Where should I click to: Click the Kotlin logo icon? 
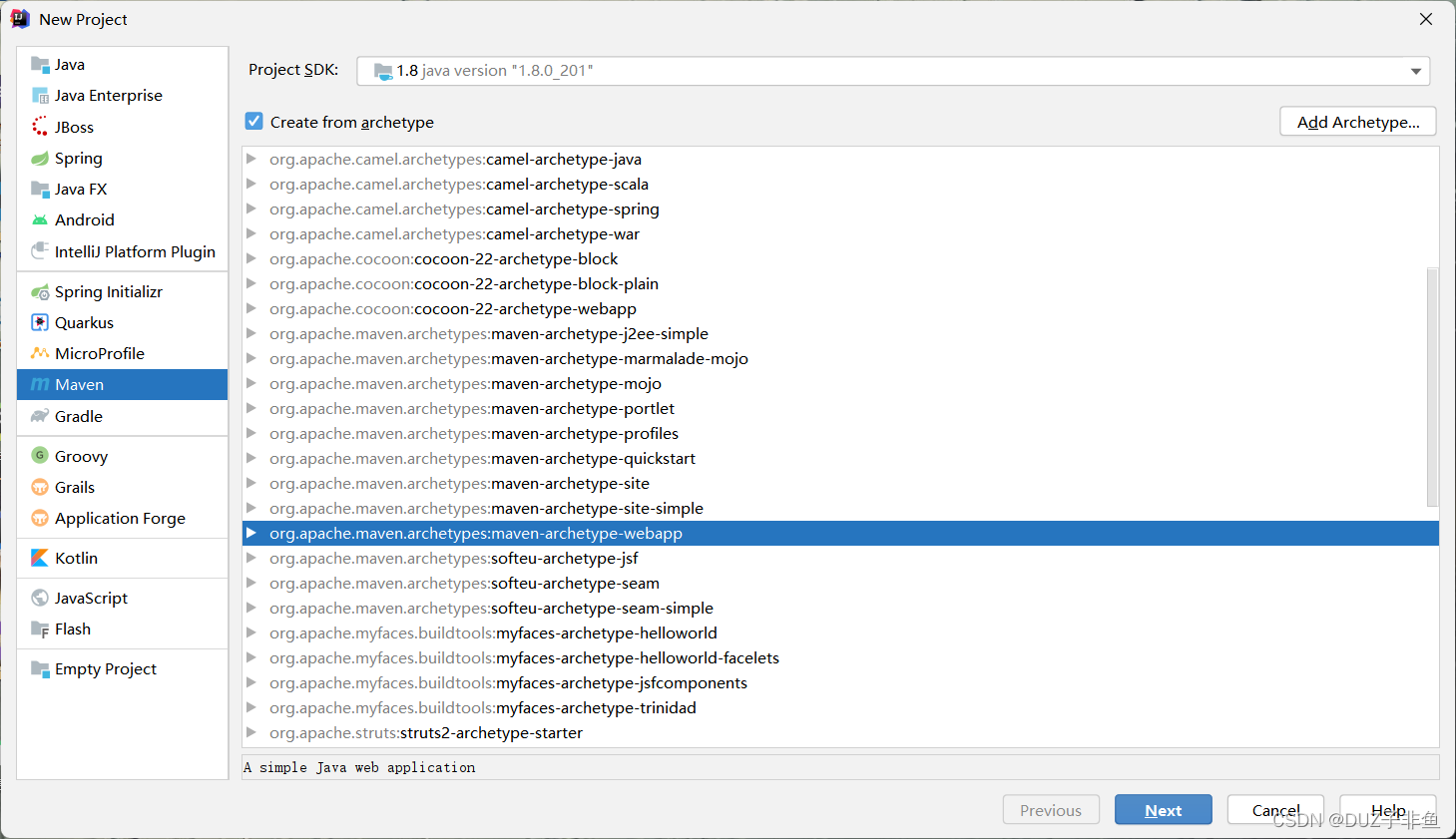[40, 558]
